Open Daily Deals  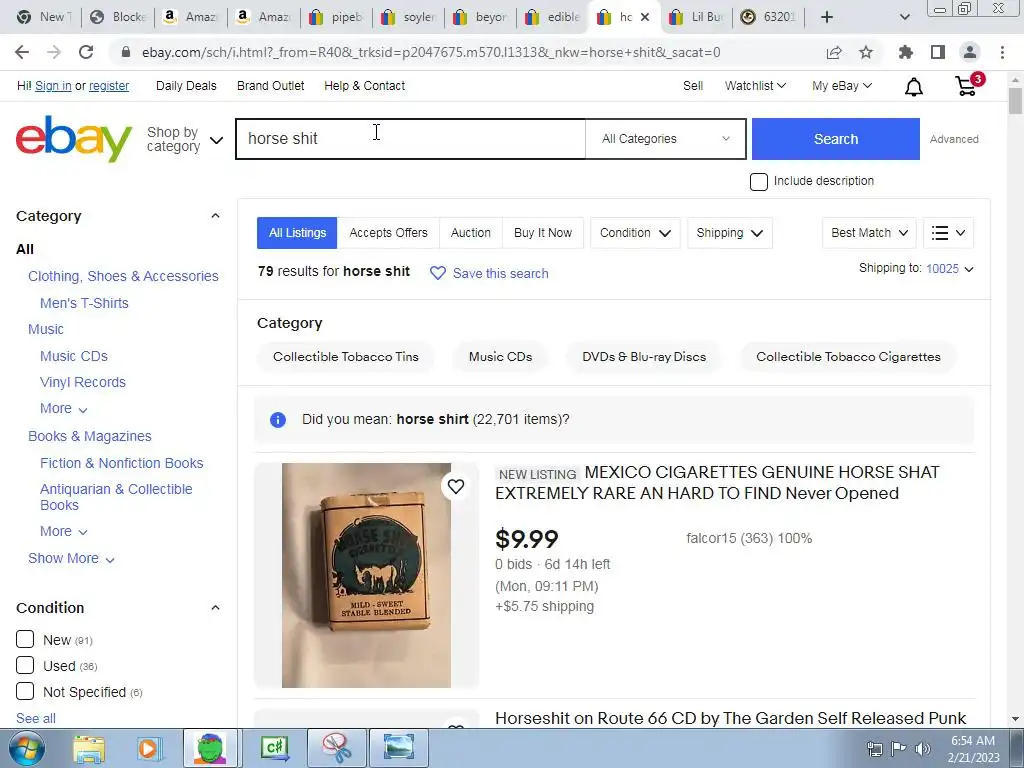click(186, 86)
